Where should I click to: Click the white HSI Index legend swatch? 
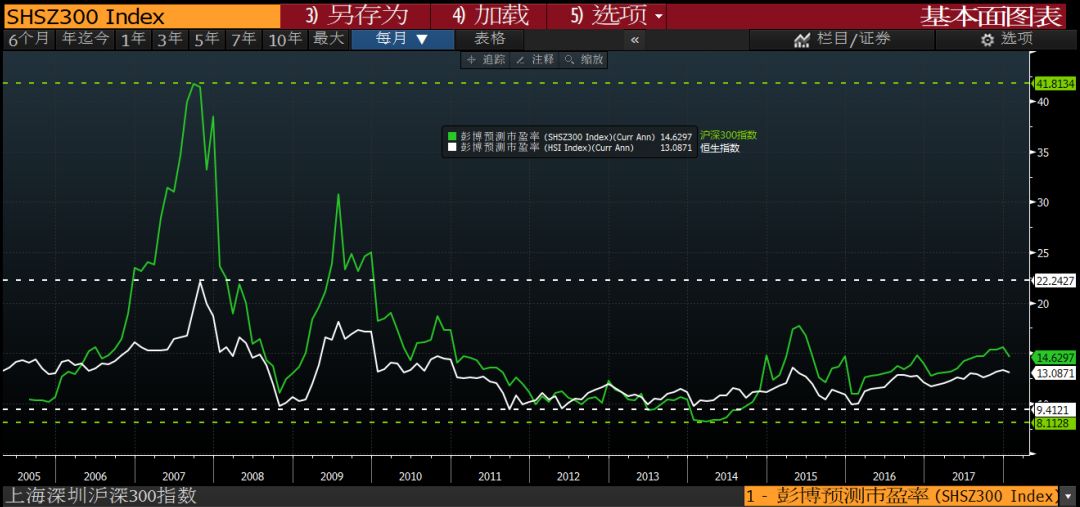pyautogui.click(x=452, y=147)
